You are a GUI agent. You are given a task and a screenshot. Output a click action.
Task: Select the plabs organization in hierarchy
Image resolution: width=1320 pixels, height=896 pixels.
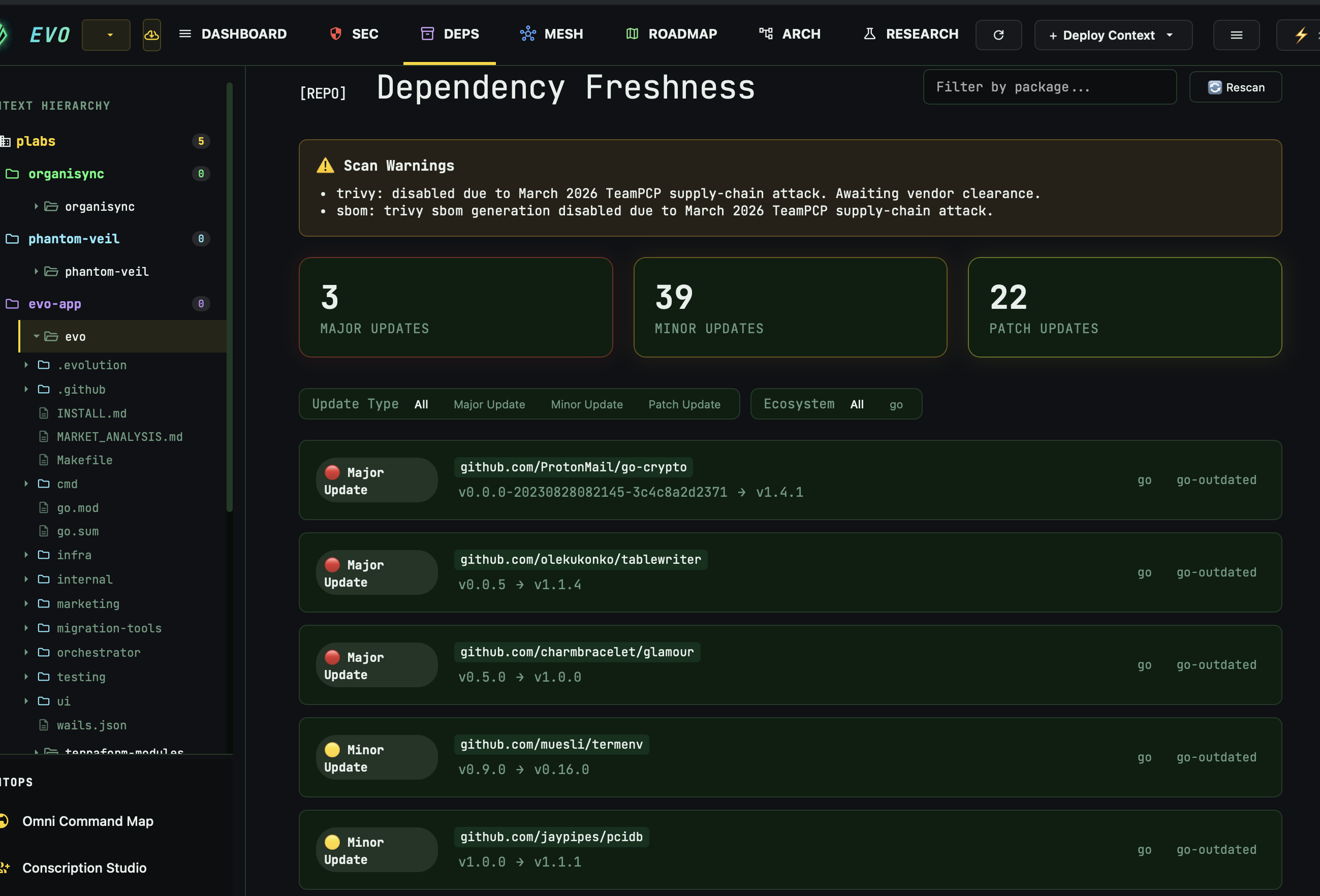[x=35, y=141]
